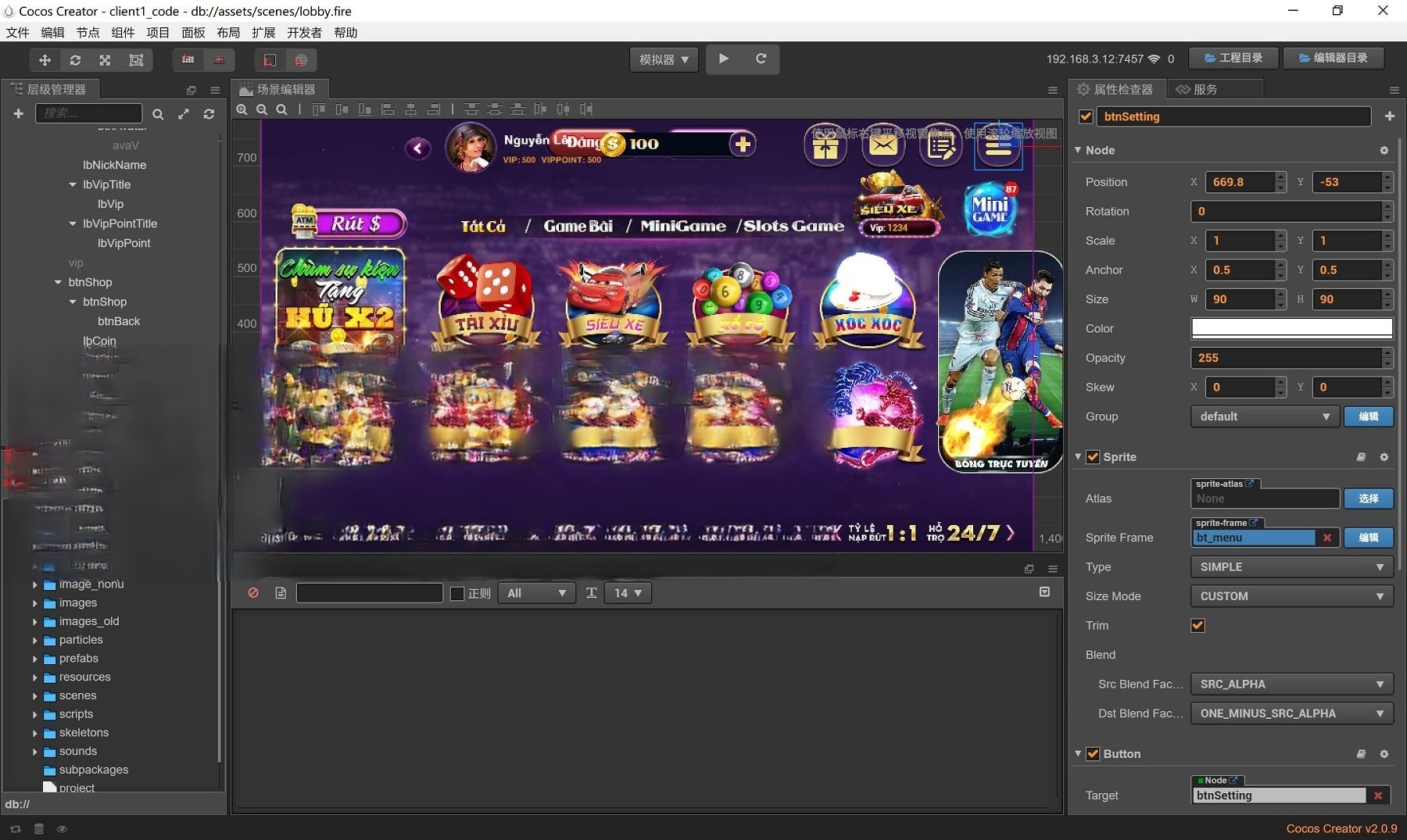
Task: Click eye icon in bottom status bar
Action: pos(62,829)
